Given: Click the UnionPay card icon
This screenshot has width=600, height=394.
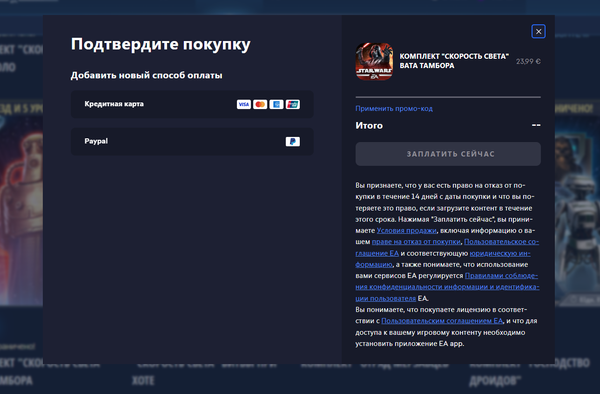Looking at the screenshot, I should (x=293, y=104).
